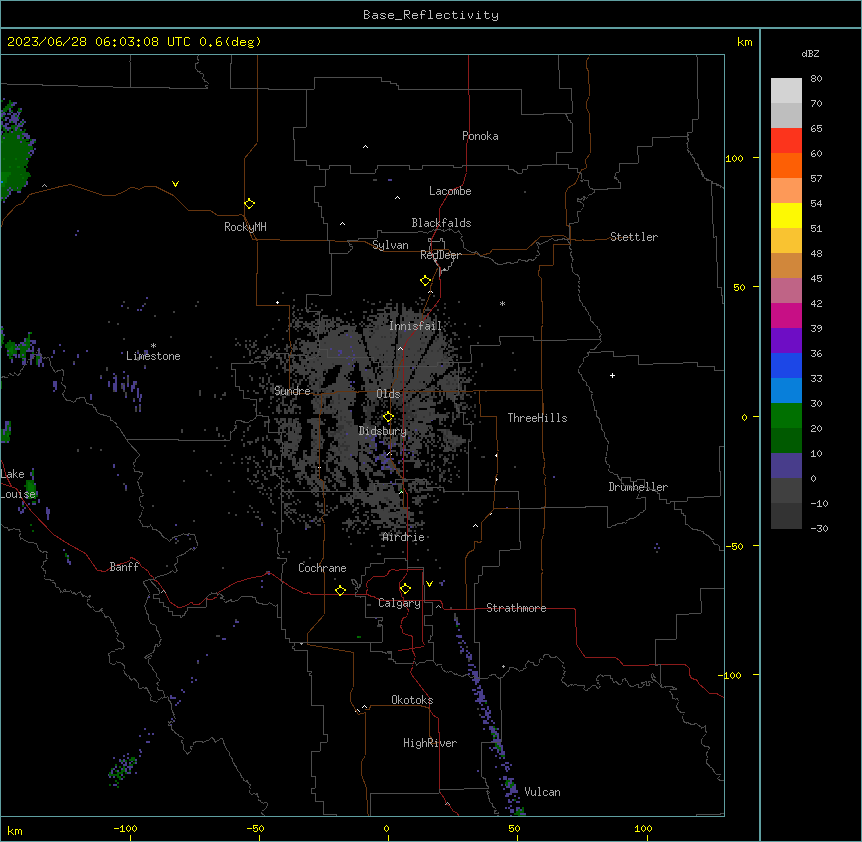Select the red 60-65 dBZ legend swatch
862x842 pixels.
coord(786,141)
